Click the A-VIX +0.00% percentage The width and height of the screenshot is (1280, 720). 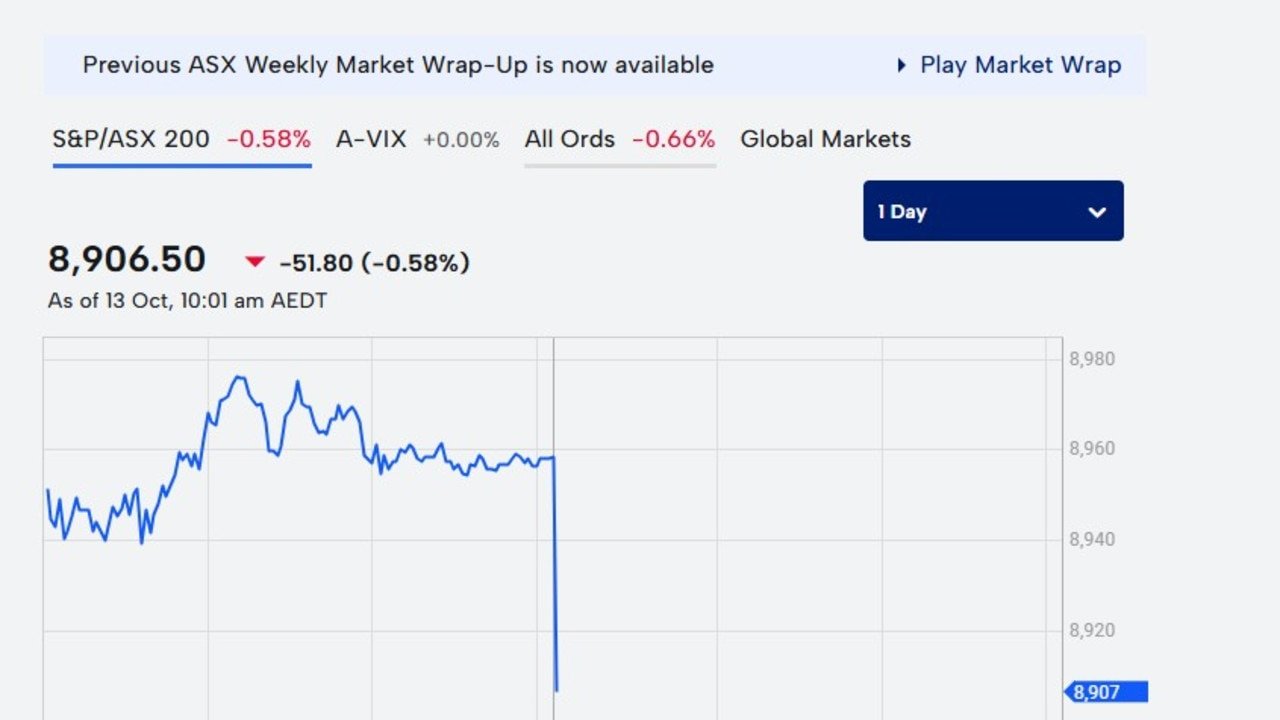click(x=460, y=140)
